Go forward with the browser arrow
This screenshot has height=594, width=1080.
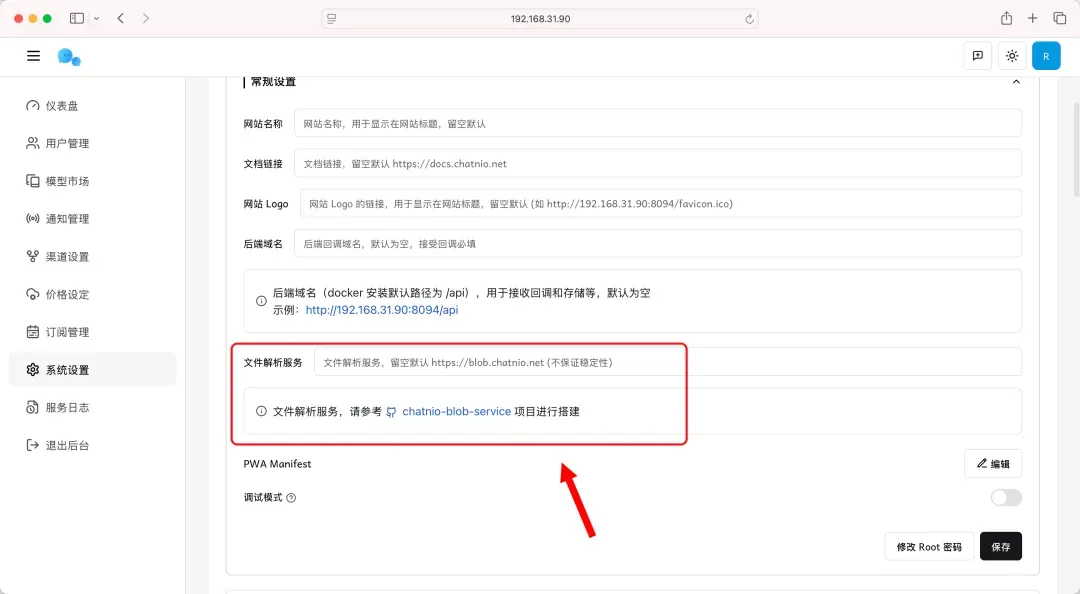pos(145,19)
